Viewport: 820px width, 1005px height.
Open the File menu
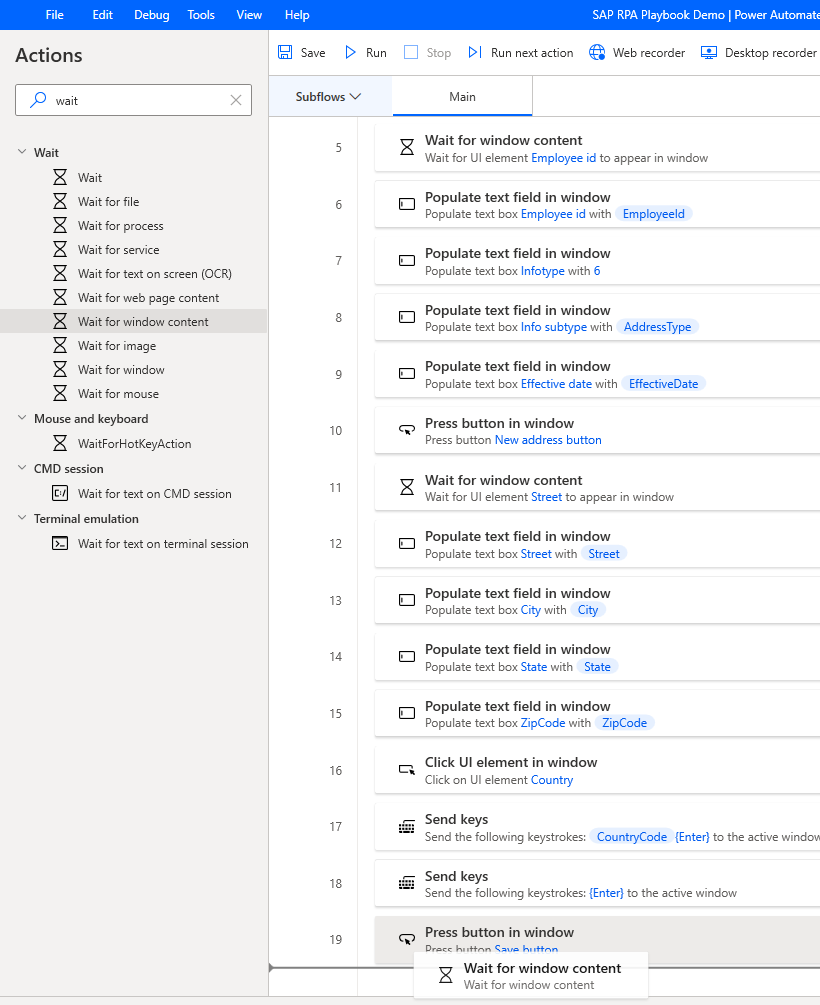tap(54, 15)
